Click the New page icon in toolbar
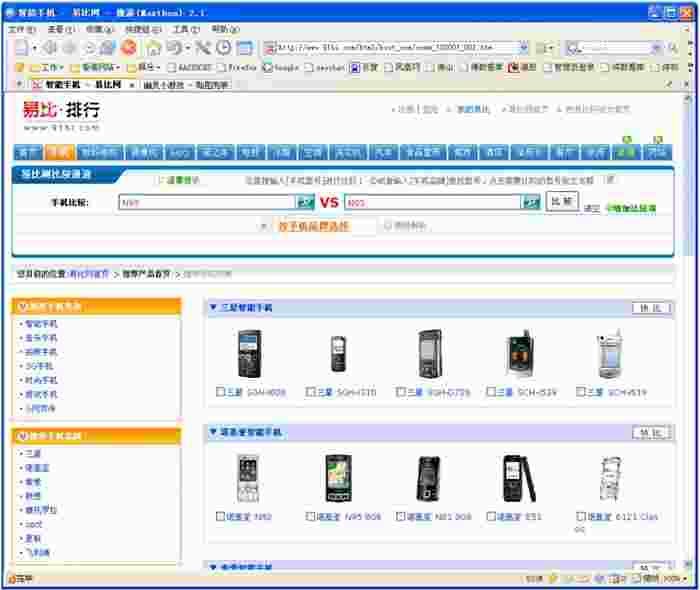This screenshot has width=700, height=590. click(x=21, y=47)
